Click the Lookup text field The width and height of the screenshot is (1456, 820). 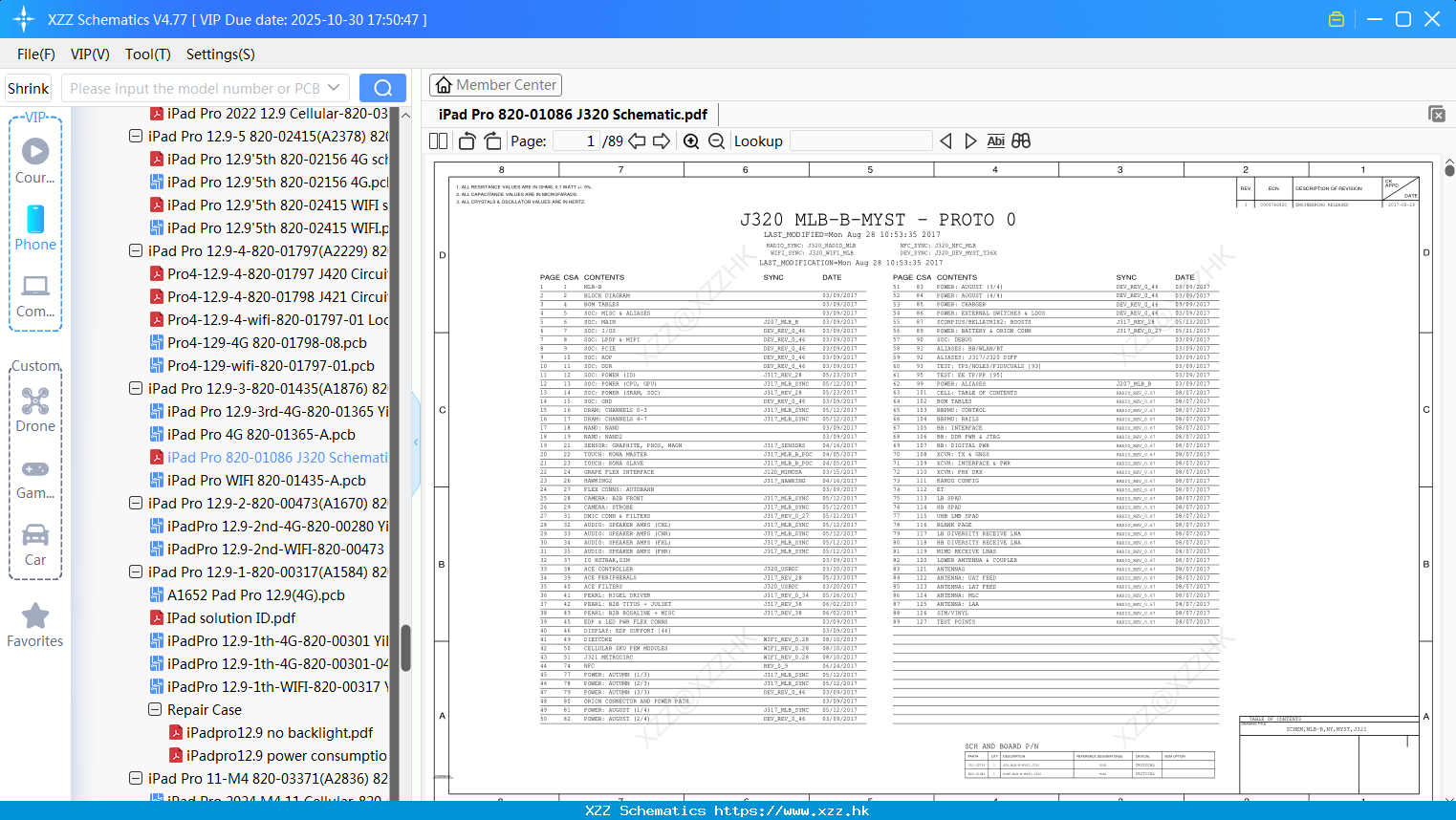click(861, 141)
